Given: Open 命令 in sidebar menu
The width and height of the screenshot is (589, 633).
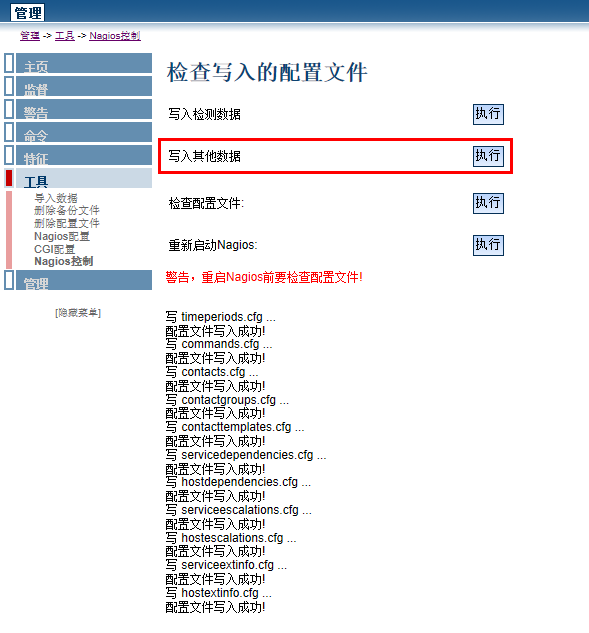Looking at the screenshot, I should [x=84, y=132].
